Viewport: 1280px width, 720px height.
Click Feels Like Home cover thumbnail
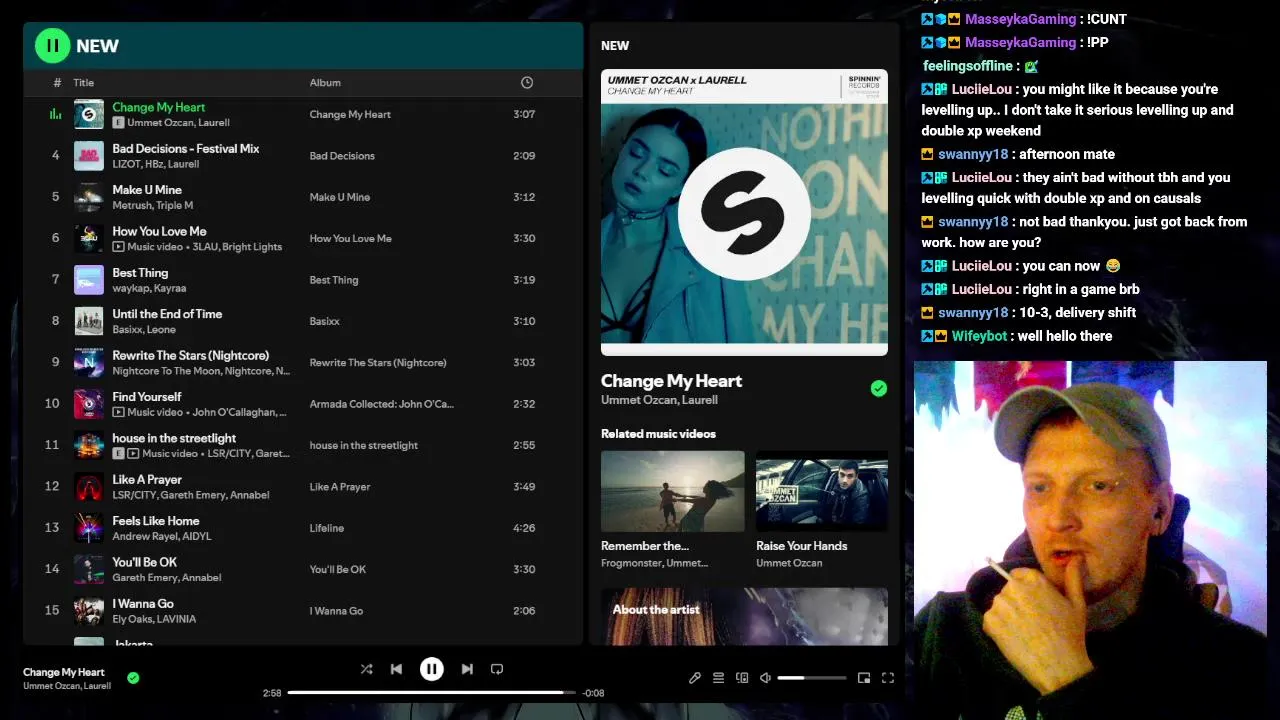(x=89, y=528)
